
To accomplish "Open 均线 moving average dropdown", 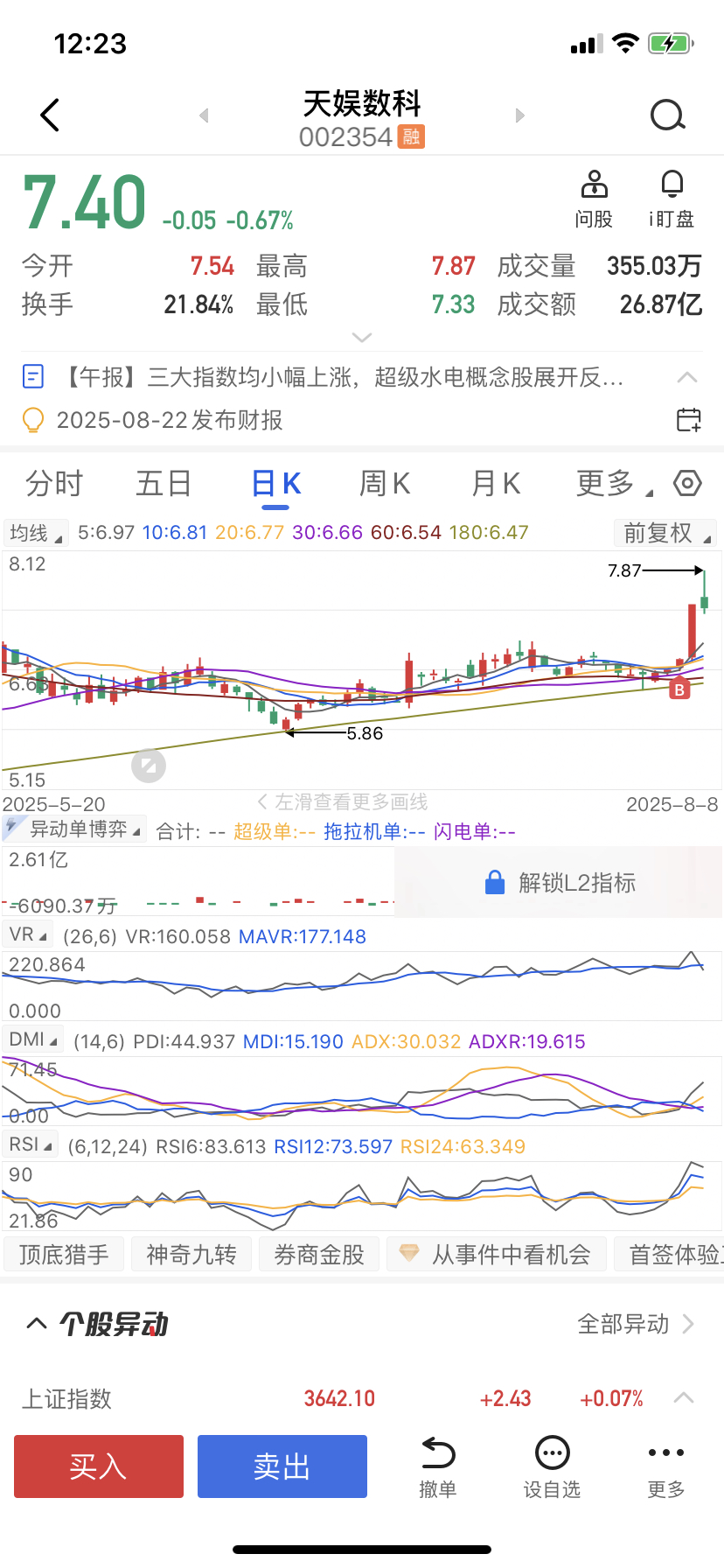I will [35, 533].
